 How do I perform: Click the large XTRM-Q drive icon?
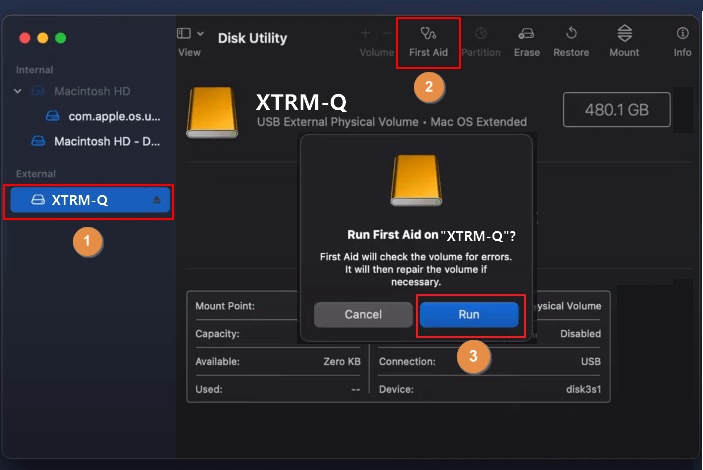211,109
